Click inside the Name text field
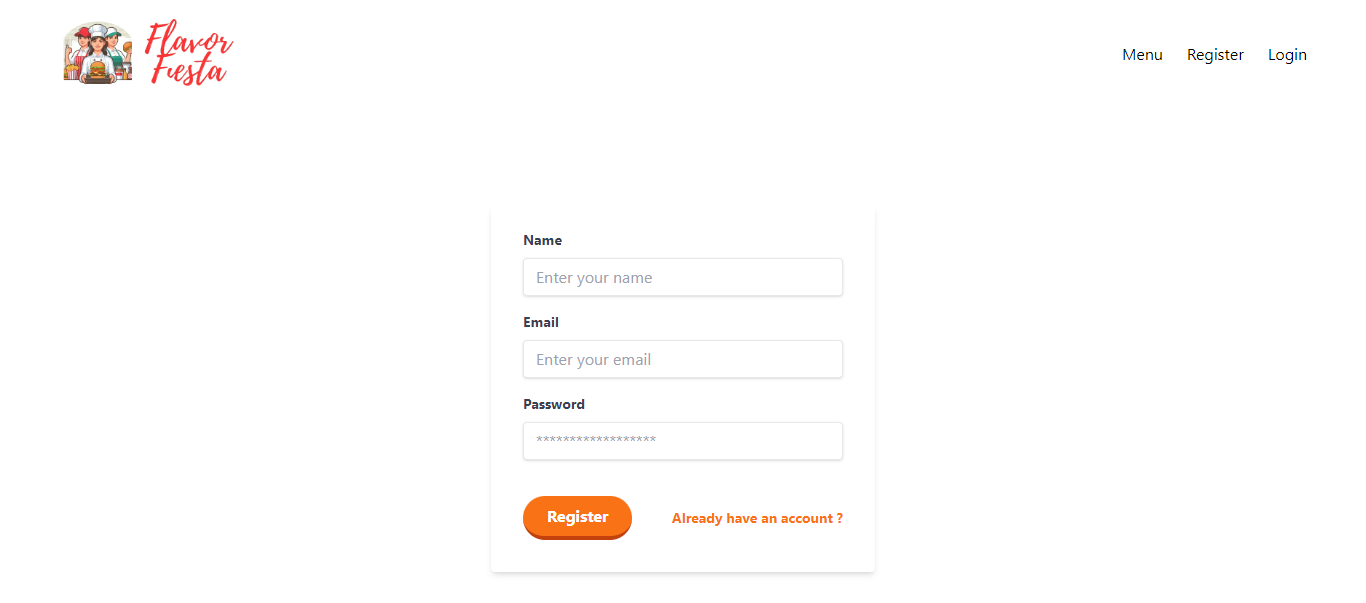Viewport: 1366px width, 603px height. coord(683,277)
